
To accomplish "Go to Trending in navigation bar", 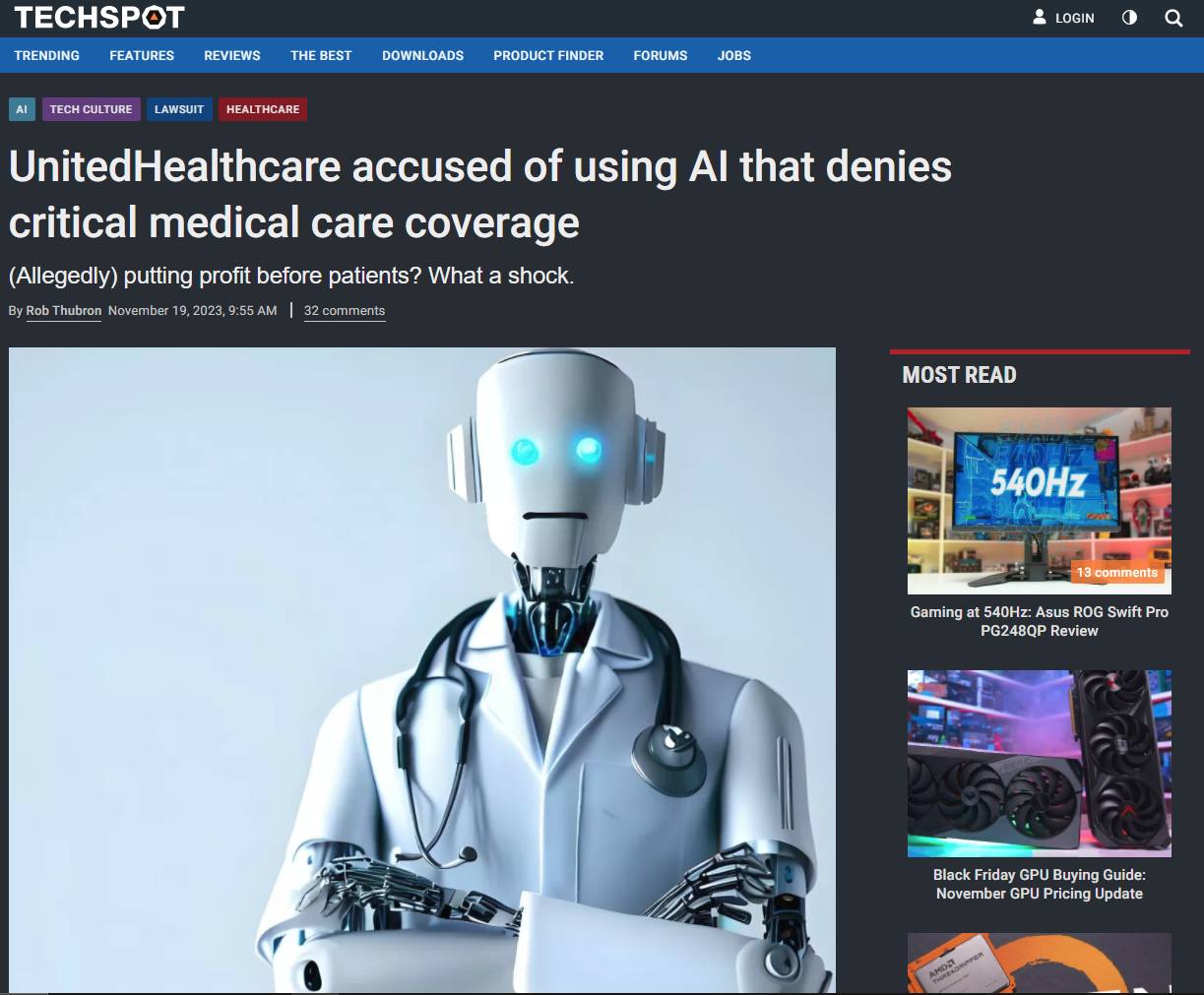I will coord(47,55).
